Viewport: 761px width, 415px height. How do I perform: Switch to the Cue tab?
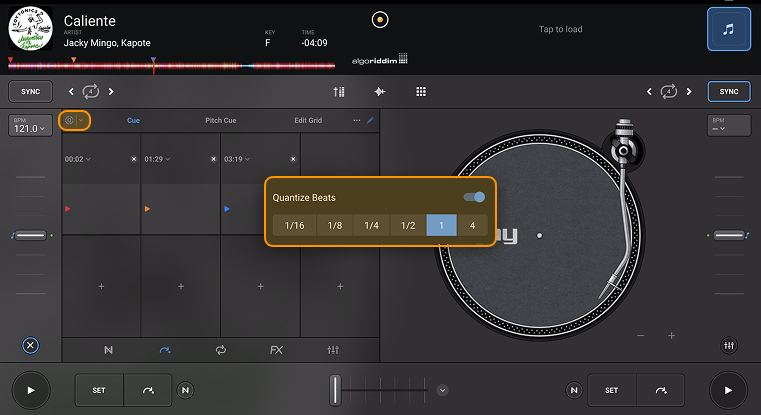click(133, 120)
